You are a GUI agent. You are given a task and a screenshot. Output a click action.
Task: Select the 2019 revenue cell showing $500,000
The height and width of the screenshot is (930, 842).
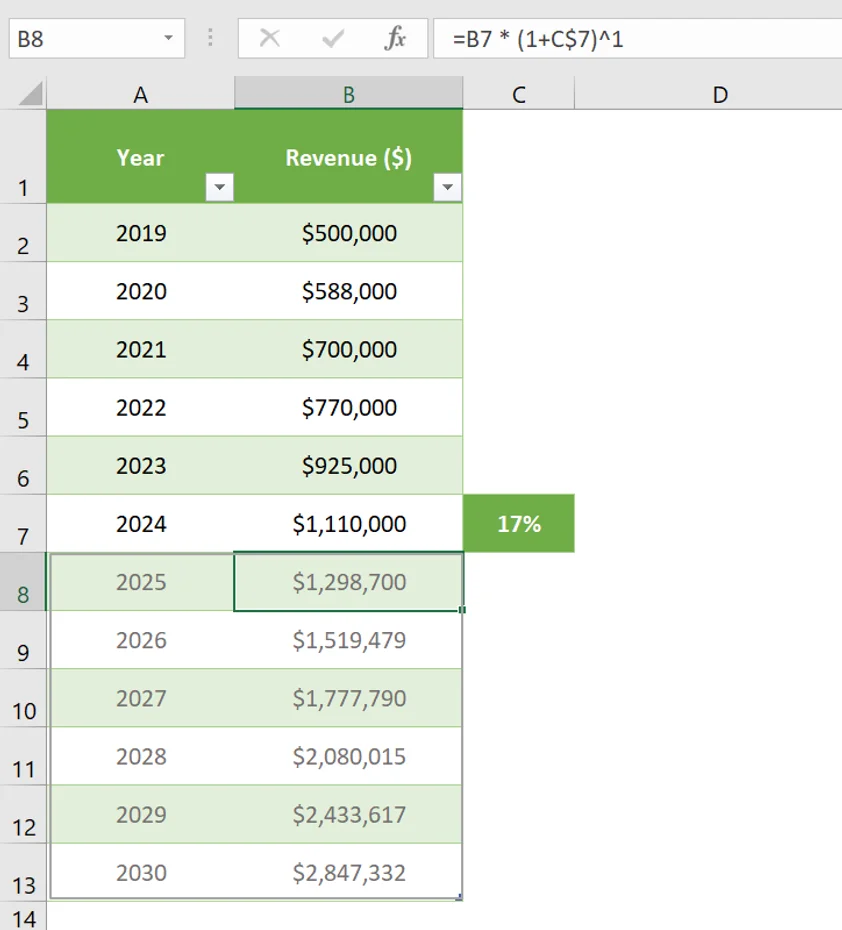(348, 233)
